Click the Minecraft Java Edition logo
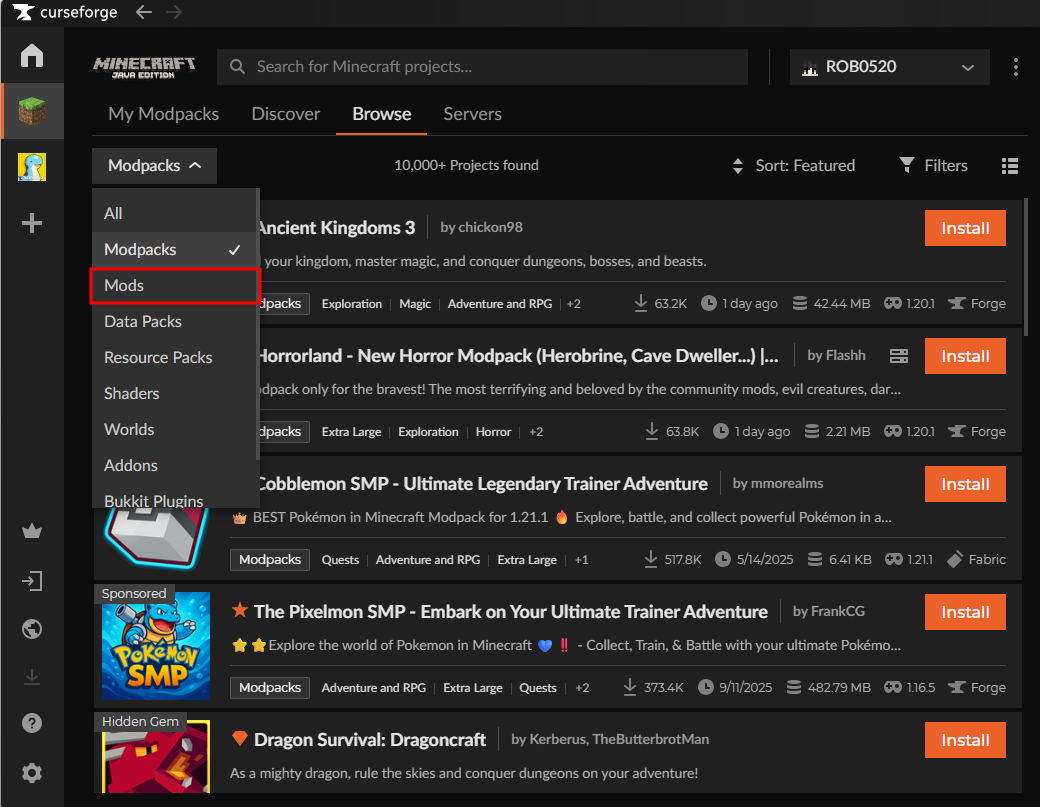 [144, 67]
